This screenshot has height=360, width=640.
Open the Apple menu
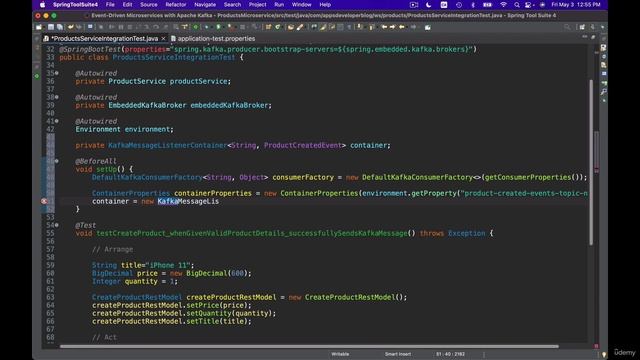click(42, 5)
